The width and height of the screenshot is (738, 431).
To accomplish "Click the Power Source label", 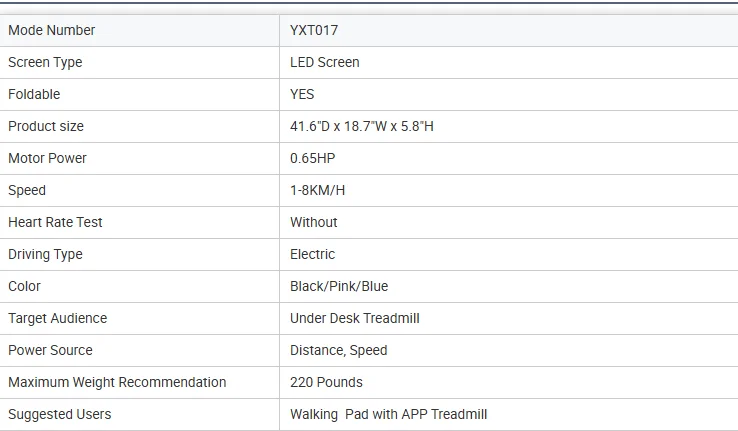I will (50, 350).
